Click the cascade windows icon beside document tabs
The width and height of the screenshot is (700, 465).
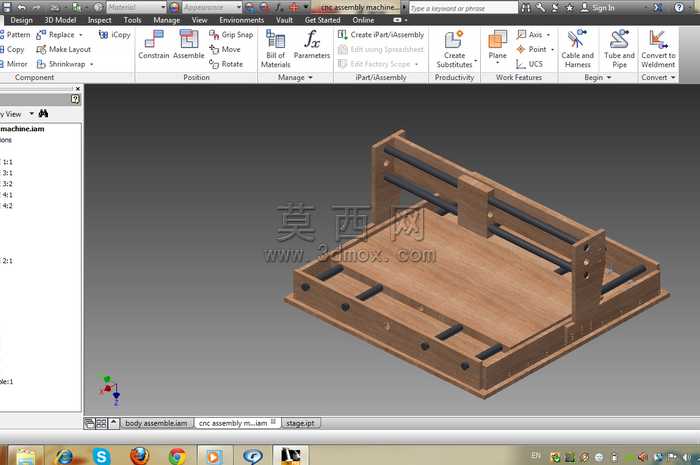coord(89,423)
